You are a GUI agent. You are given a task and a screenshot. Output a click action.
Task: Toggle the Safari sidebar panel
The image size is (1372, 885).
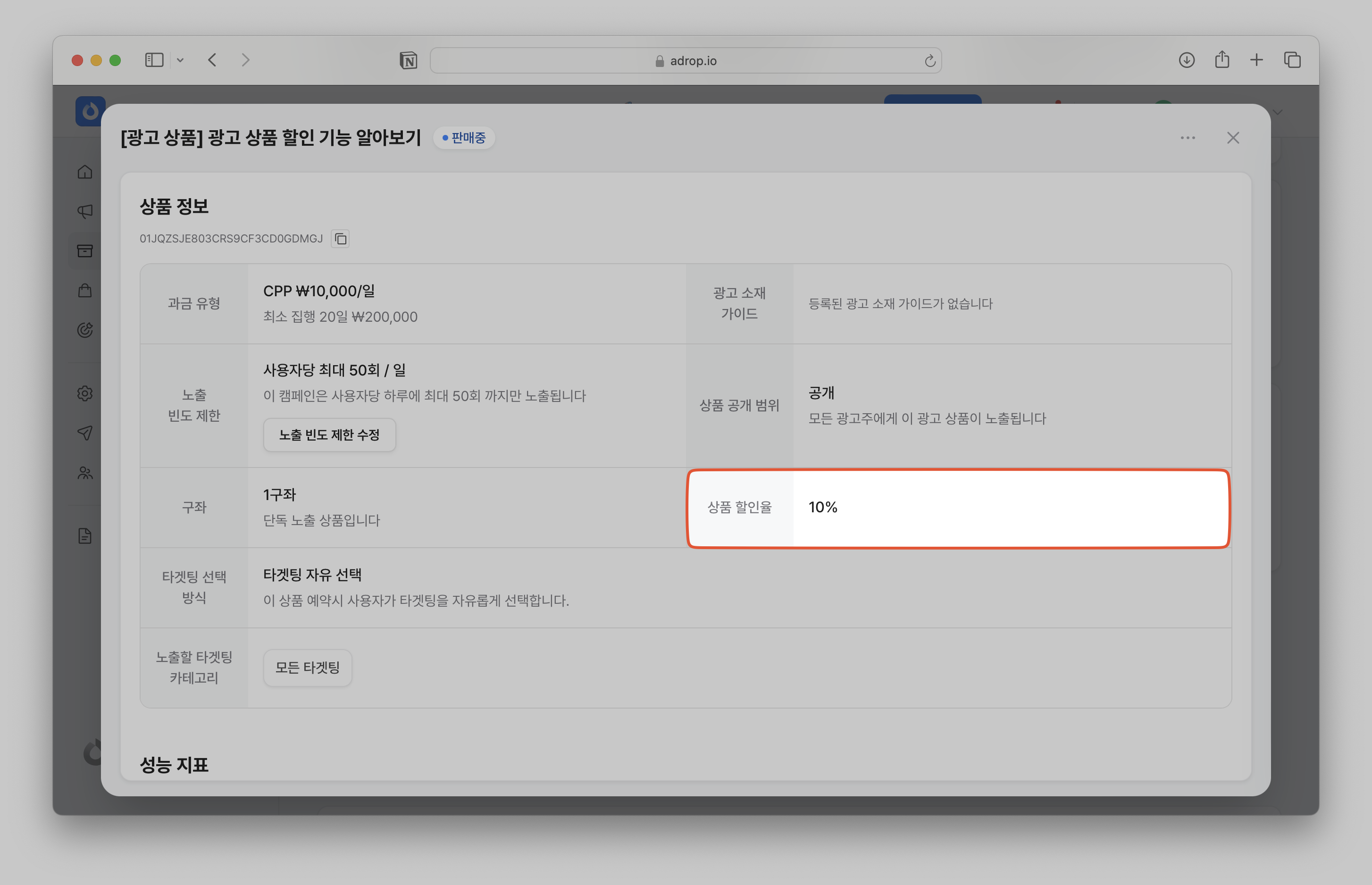point(154,60)
